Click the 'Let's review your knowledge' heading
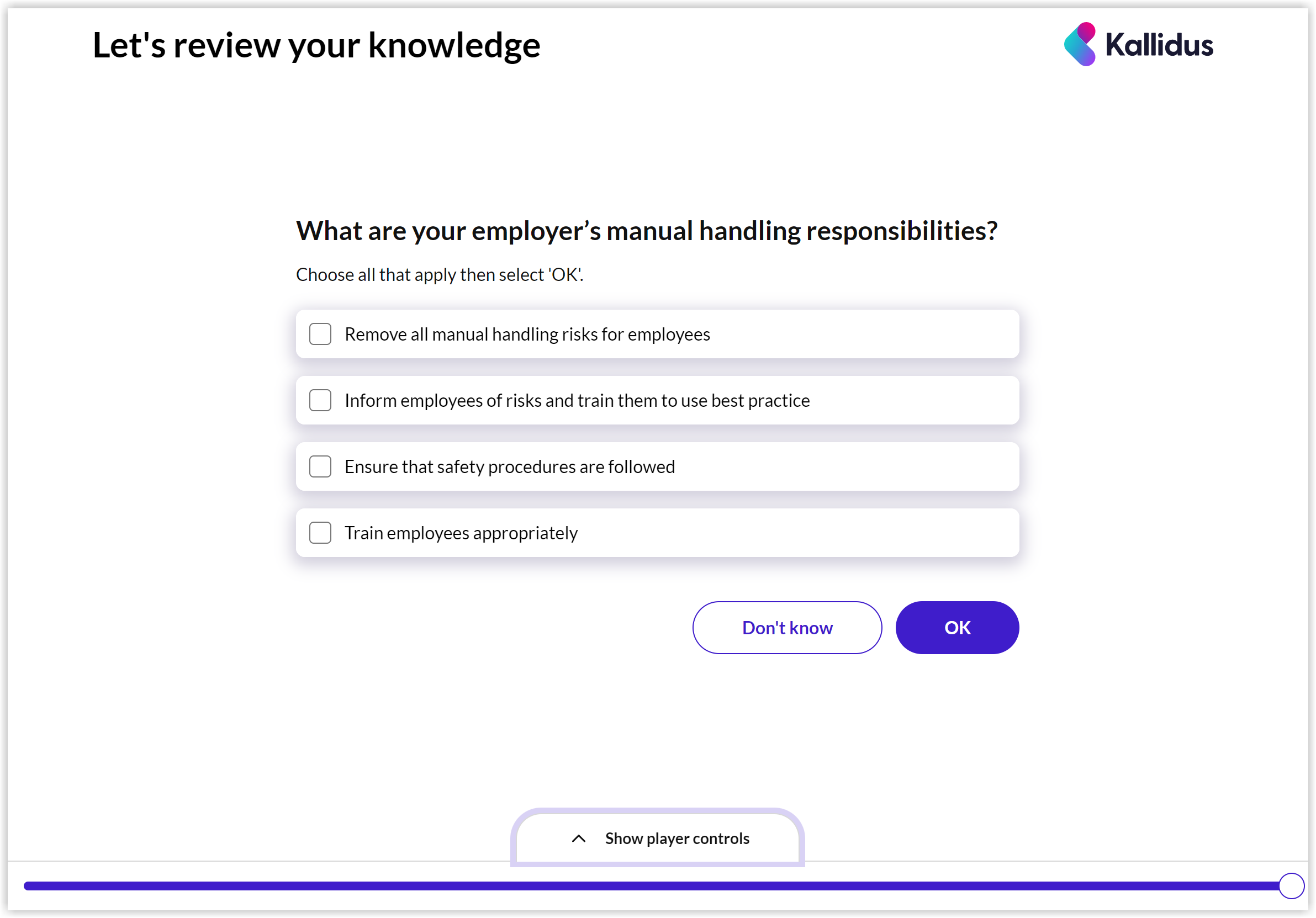 pos(316,45)
